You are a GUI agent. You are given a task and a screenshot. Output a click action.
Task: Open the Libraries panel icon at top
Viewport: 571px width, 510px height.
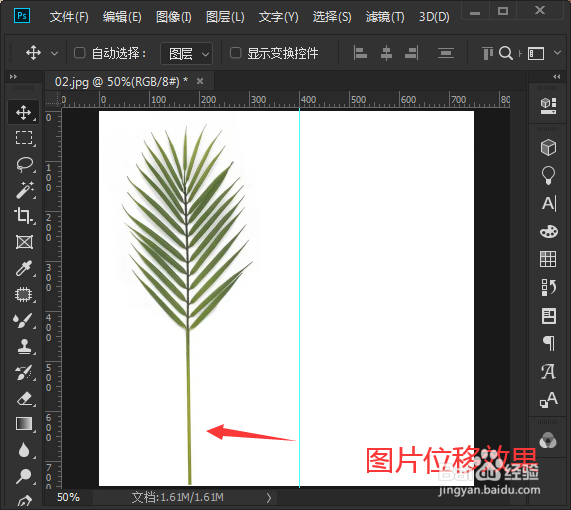(x=548, y=106)
